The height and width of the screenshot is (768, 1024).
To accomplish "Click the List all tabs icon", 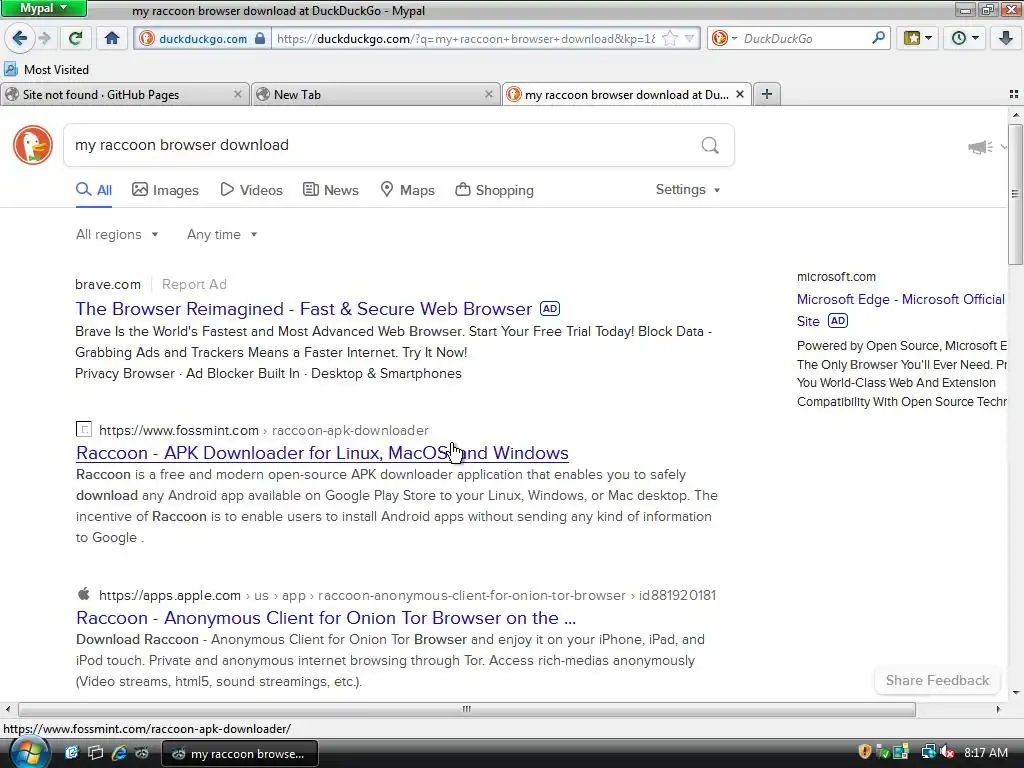I will pos(1014,95).
